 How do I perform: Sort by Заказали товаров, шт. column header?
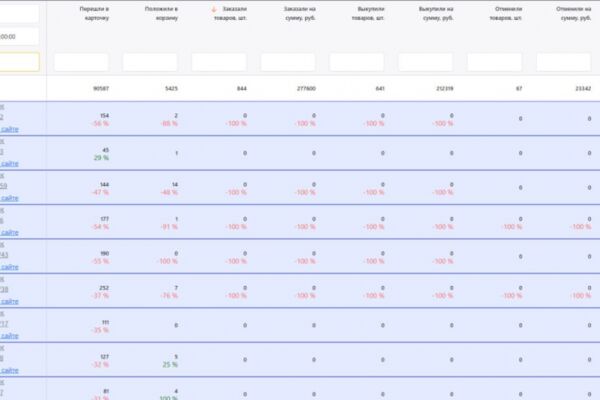(230, 13)
